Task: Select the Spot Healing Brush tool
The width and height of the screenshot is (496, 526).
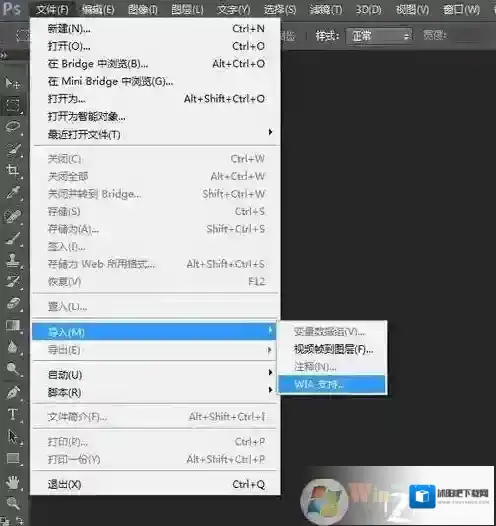Action: pyautogui.click(x=13, y=216)
